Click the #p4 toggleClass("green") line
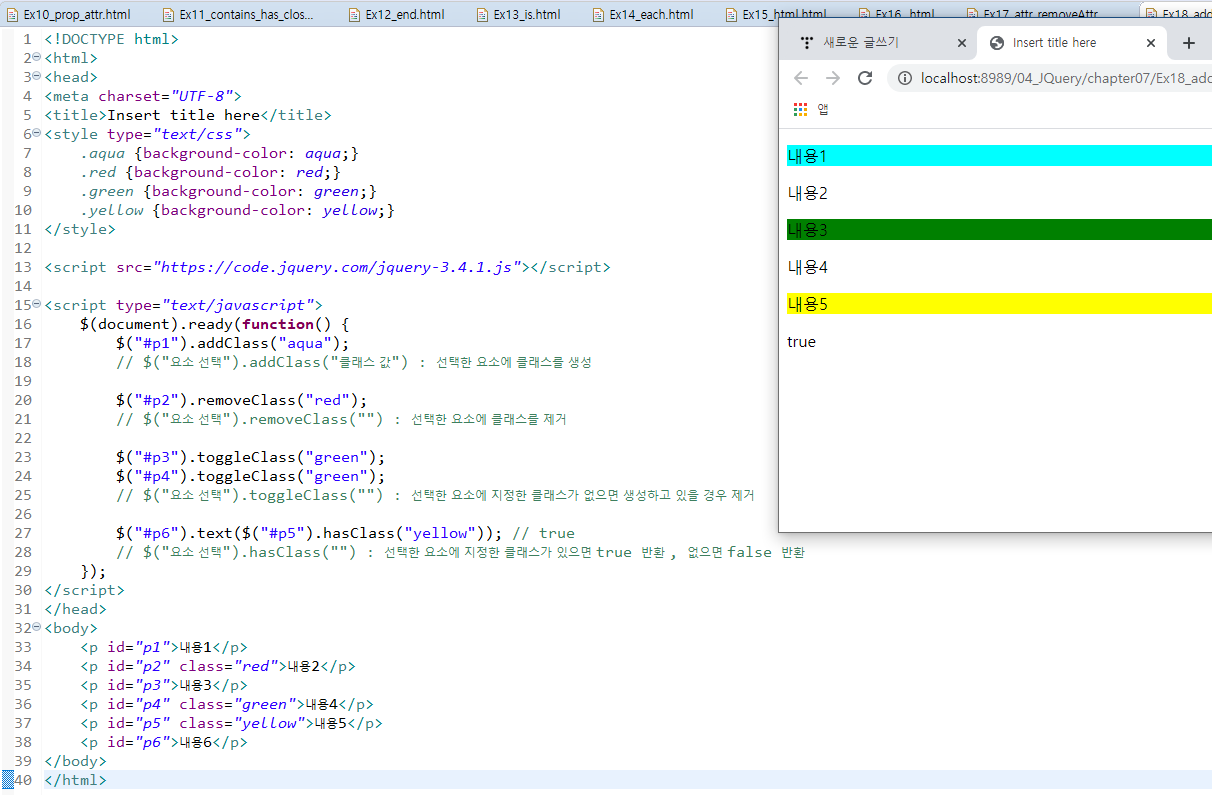 (251, 476)
